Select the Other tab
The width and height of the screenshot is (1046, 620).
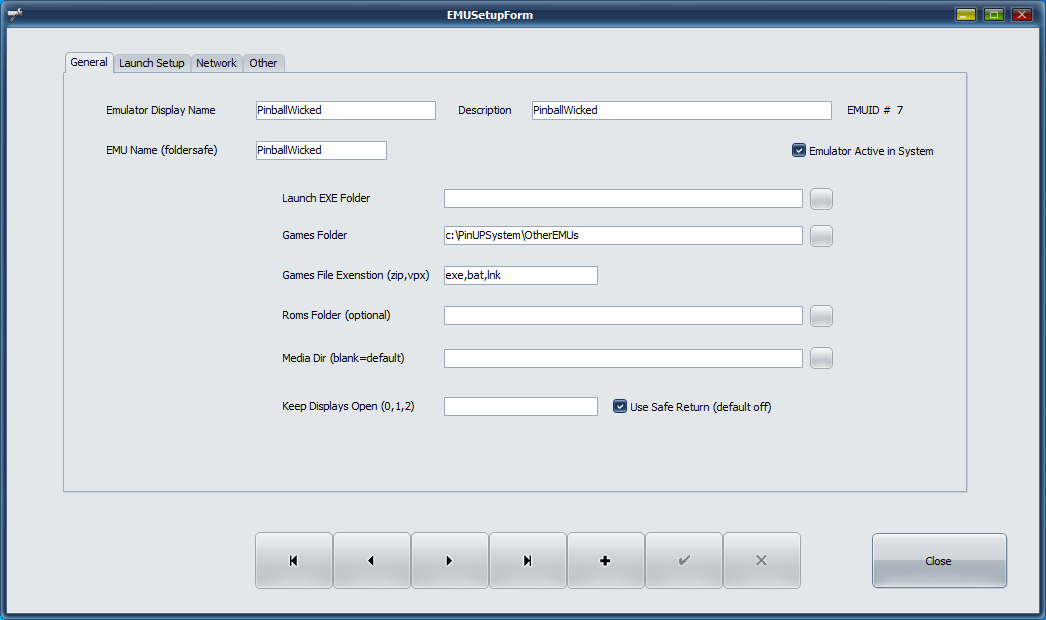coord(263,63)
